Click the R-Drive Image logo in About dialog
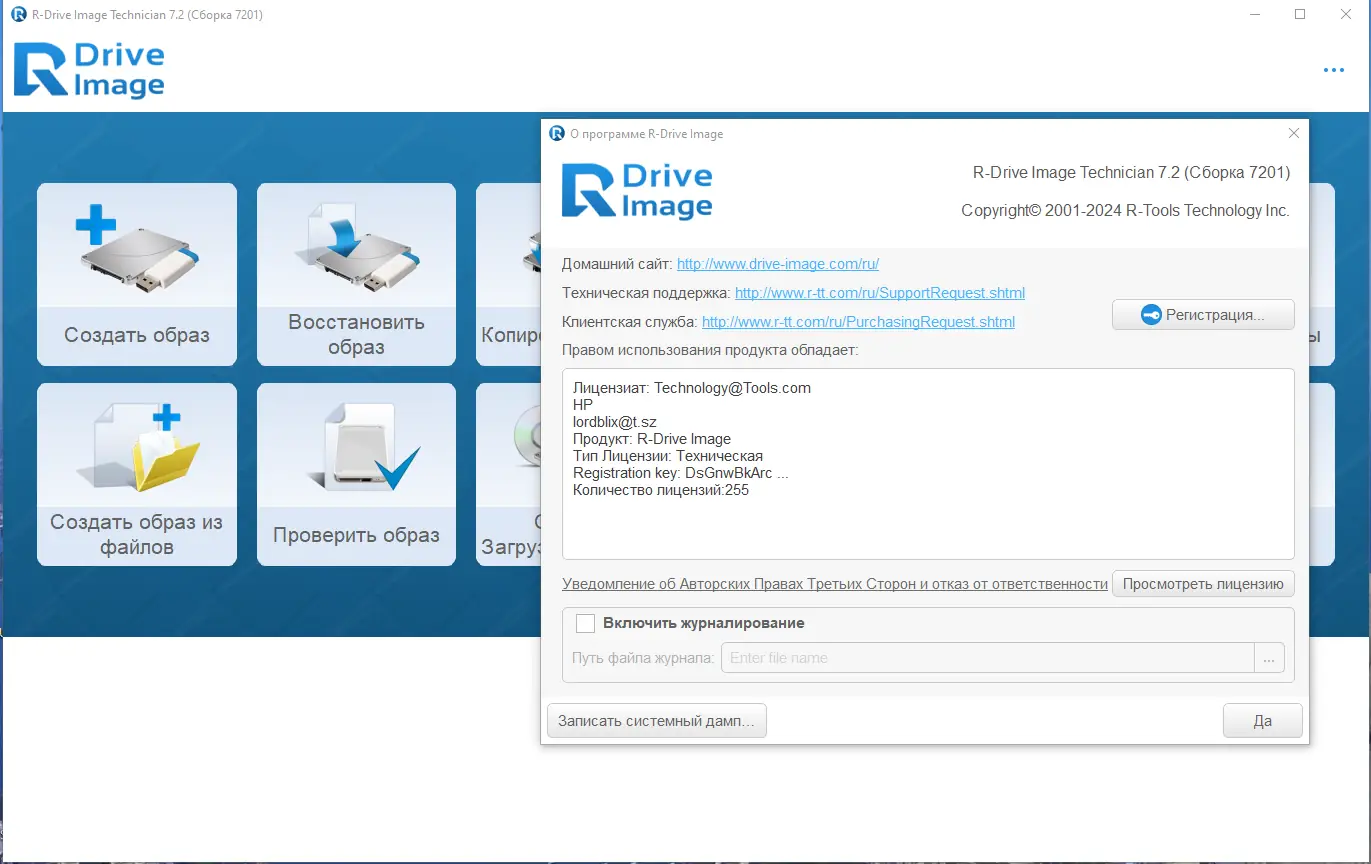The height and width of the screenshot is (864, 1371). (637, 191)
